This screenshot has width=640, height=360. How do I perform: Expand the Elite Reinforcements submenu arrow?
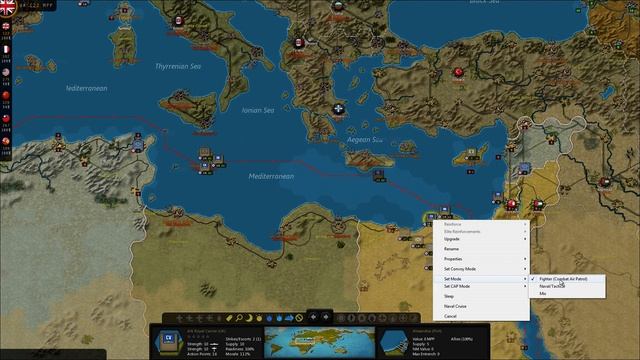(525, 231)
